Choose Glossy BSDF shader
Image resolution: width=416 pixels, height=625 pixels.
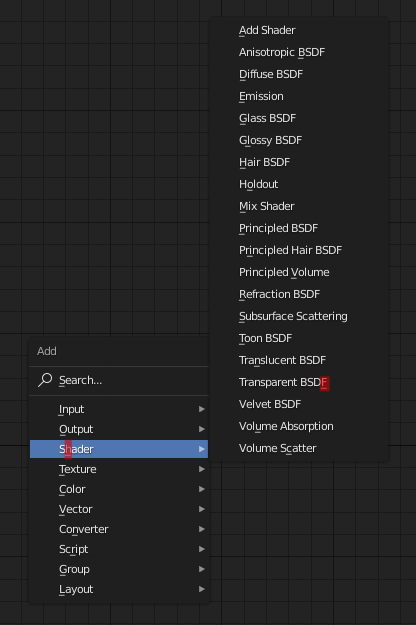(299, 140)
